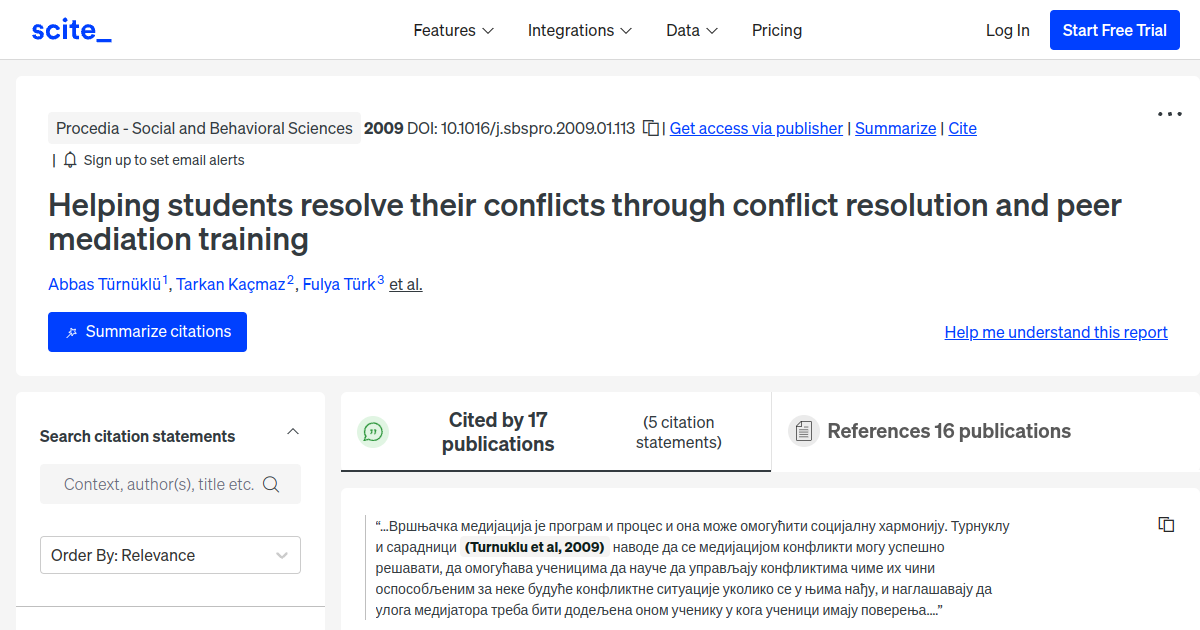This screenshot has width=1200, height=630.
Task: Click the bell icon to set email alerts
Action: (x=69, y=159)
